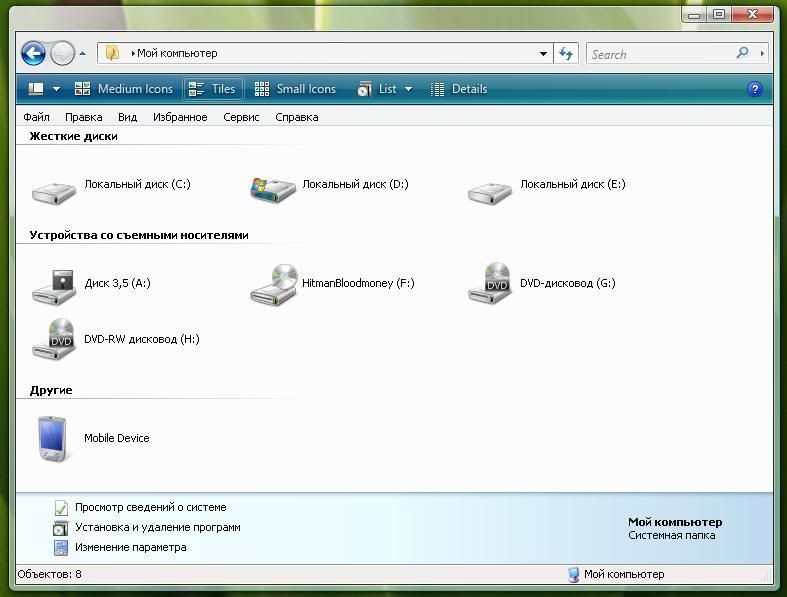The width and height of the screenshot is (787, 597).
Task: Open Local Disk (D:) with Windows logo
Action: pyautogui.click(x=272, y=188)
